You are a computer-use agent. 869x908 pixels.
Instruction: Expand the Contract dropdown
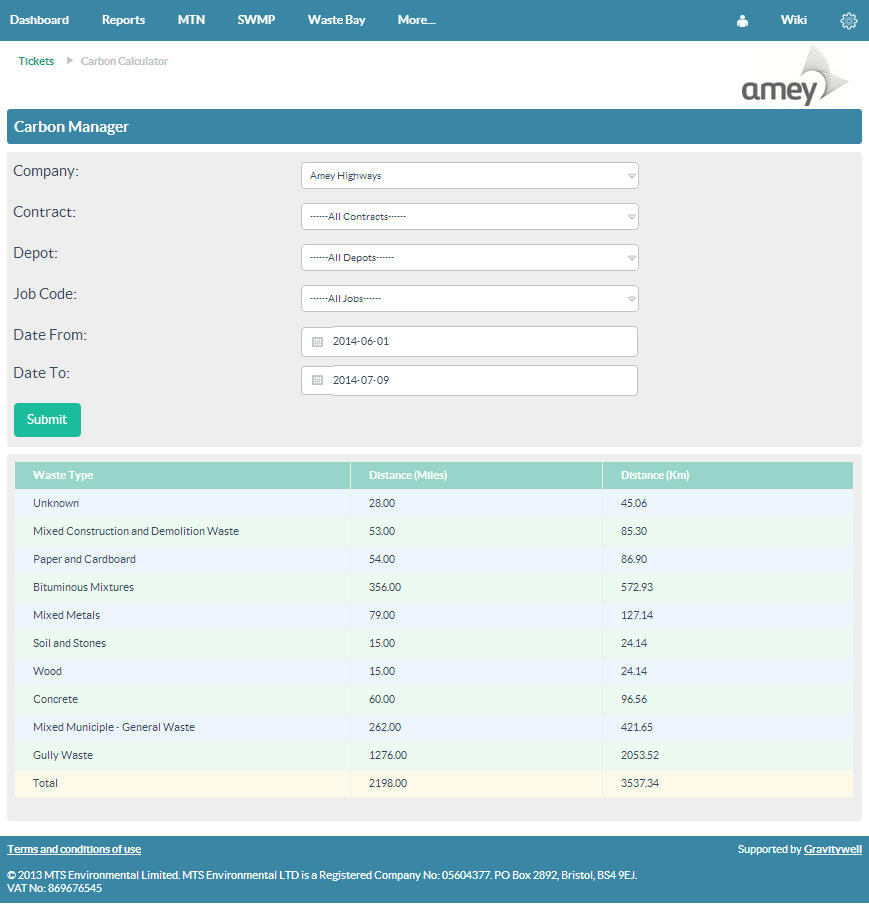pos(469,217)
